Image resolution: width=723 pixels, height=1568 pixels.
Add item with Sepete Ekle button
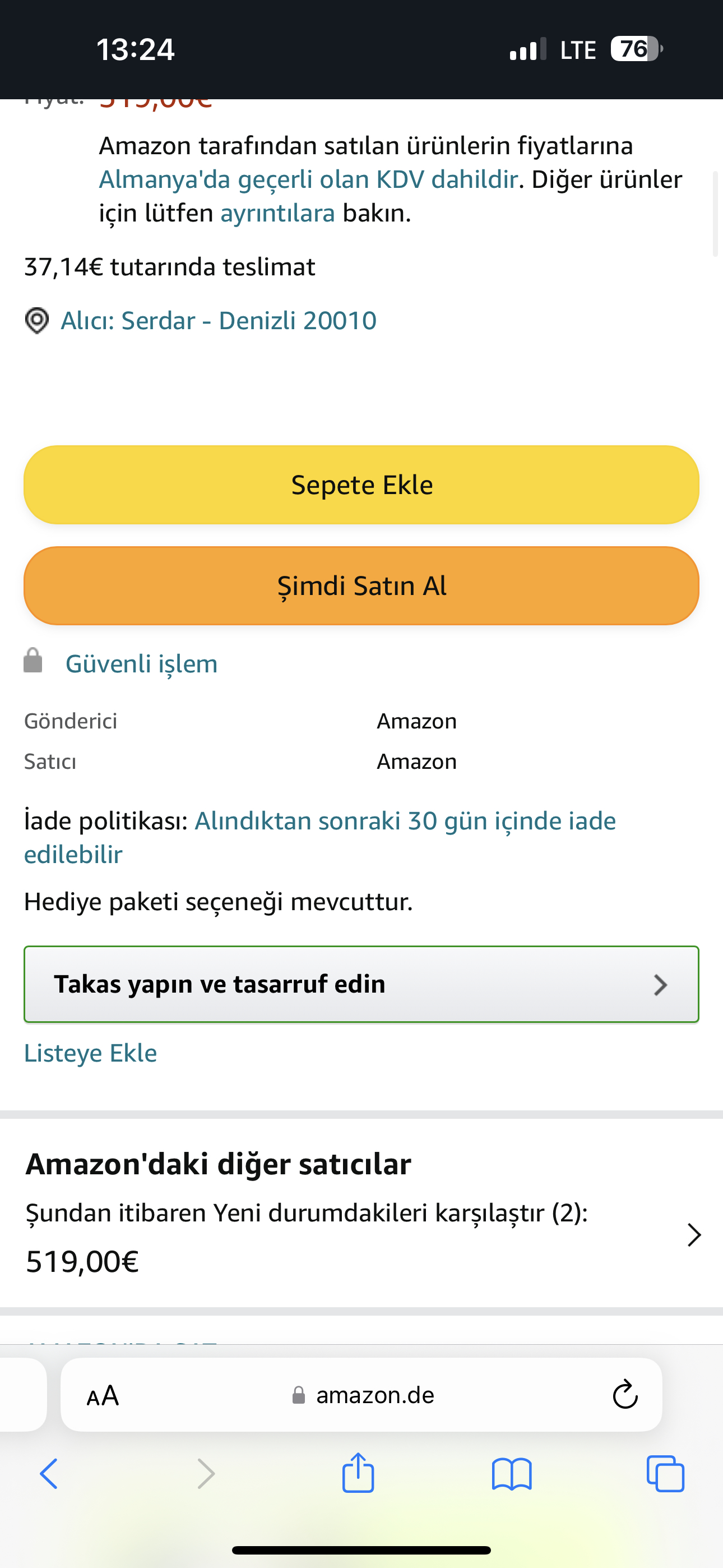click(361, 485)
